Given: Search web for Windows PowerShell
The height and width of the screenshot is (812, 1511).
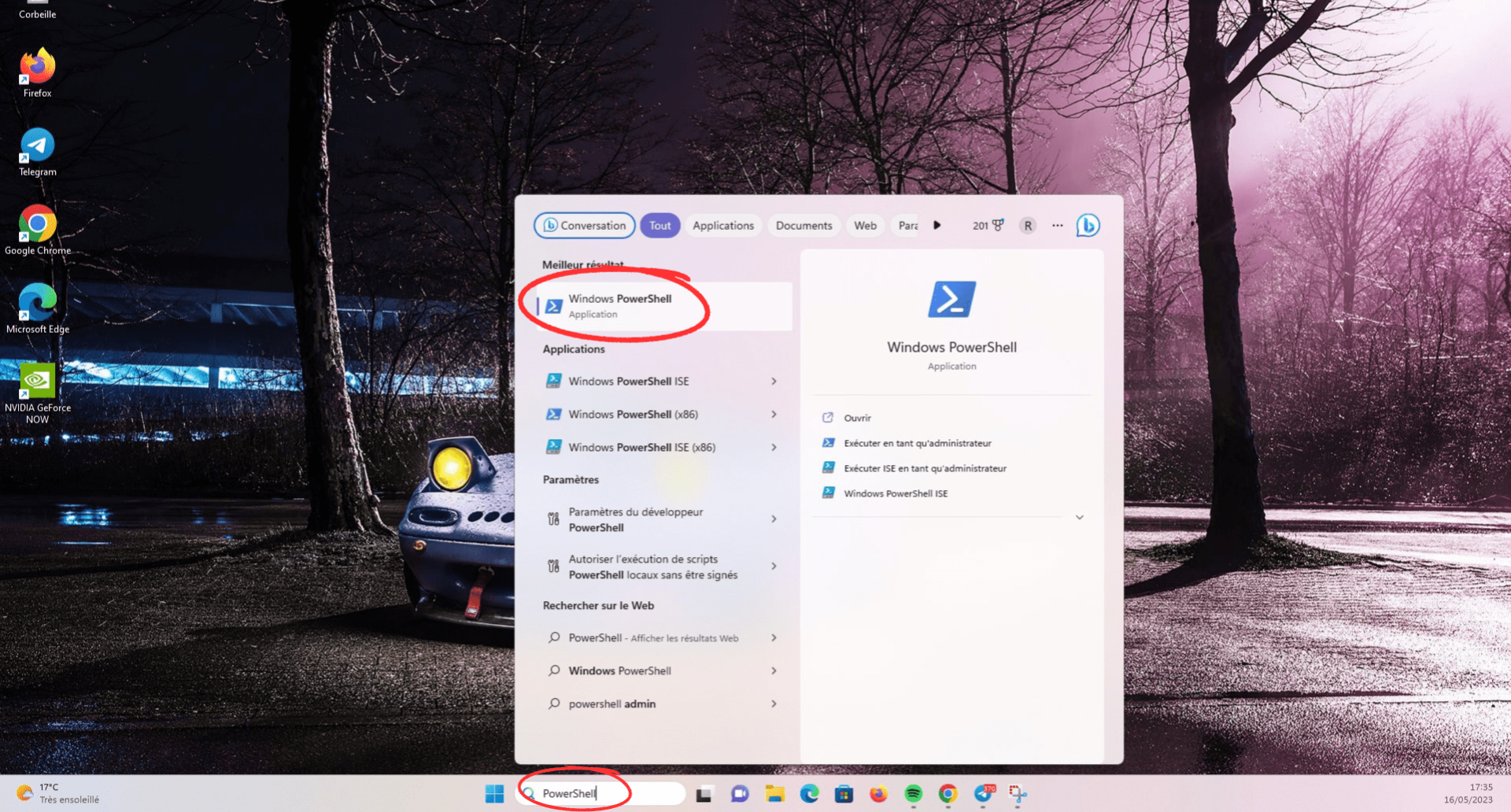Looking at the screenshot, I should click(x=653, y=670).
